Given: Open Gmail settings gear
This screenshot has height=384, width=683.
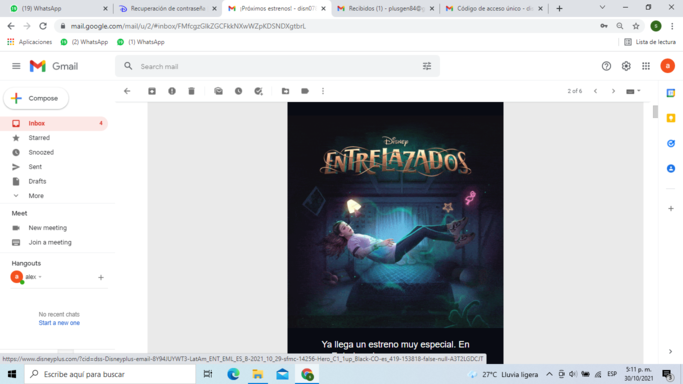Looking at the screenshot, I should coord(626,66).
